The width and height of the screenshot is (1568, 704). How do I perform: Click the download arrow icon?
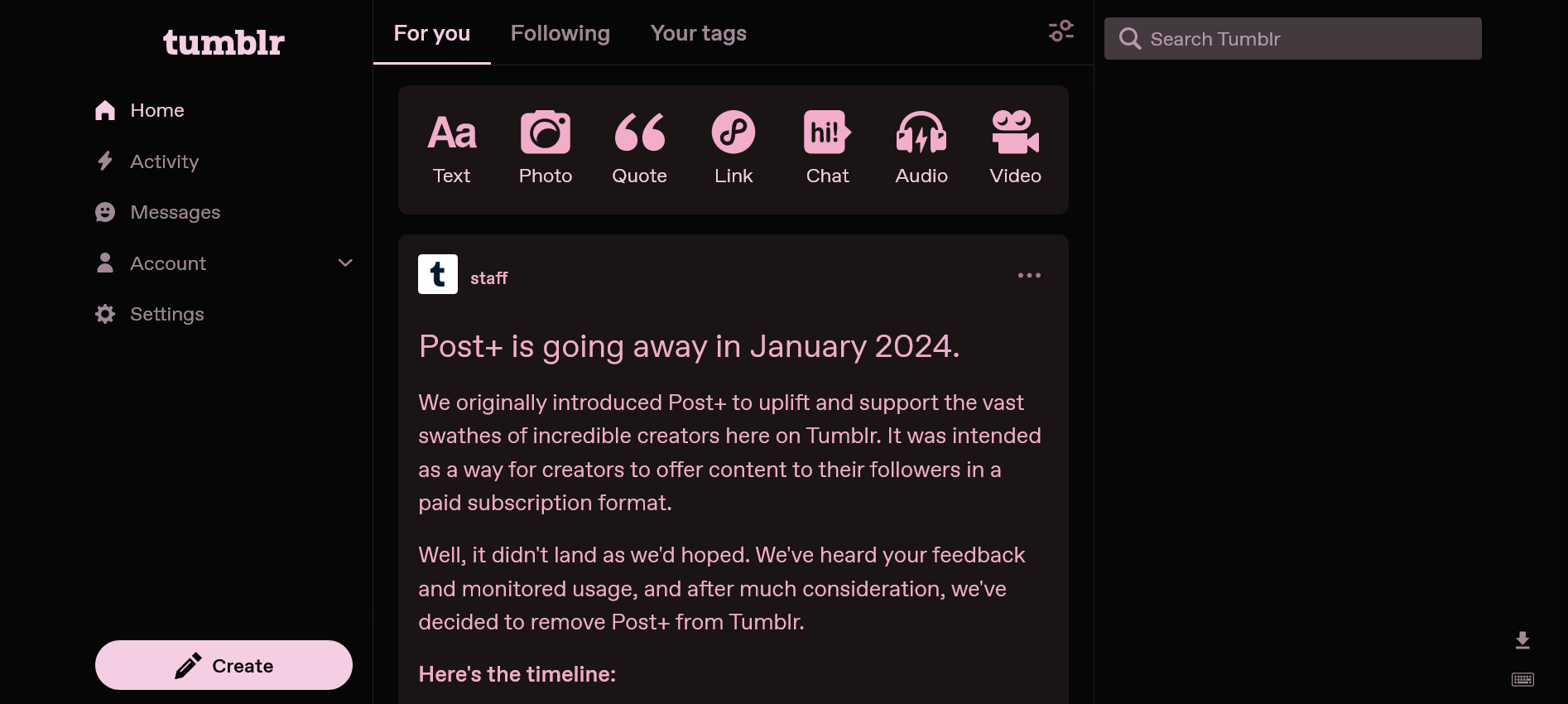click(x=1522, y=640)
